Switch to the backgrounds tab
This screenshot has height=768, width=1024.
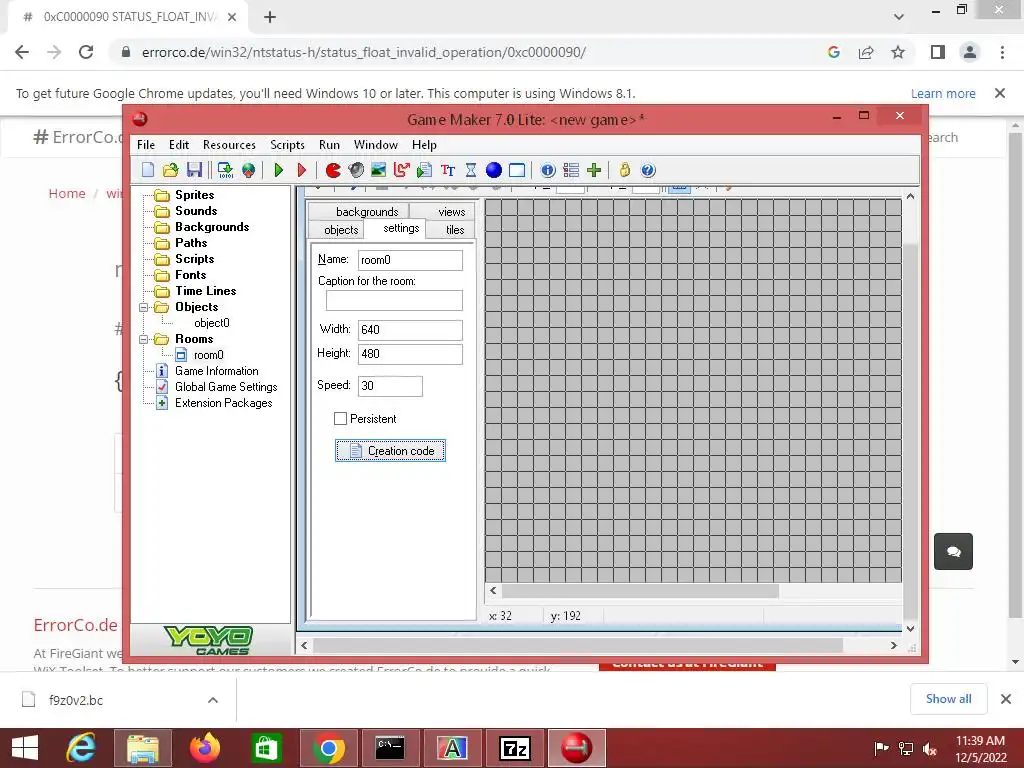click(359, 212)
